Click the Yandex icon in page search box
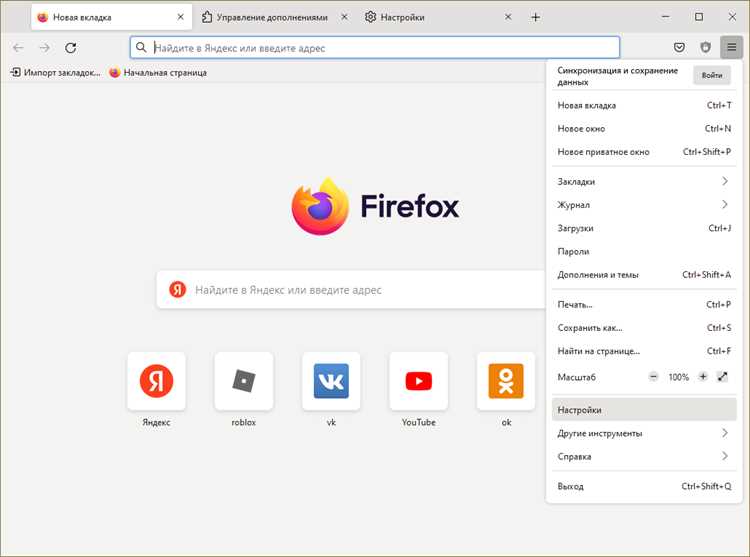 (x=177, y=289)
